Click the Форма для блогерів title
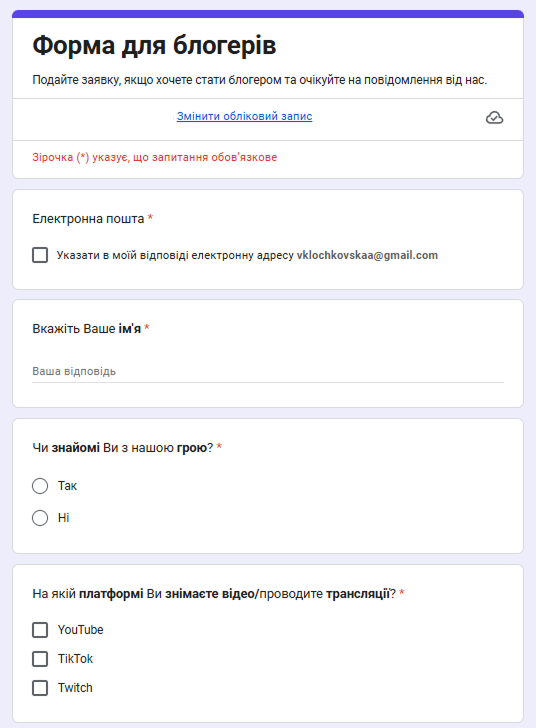The height and width of the screenshot is (728, 536). 154,46
